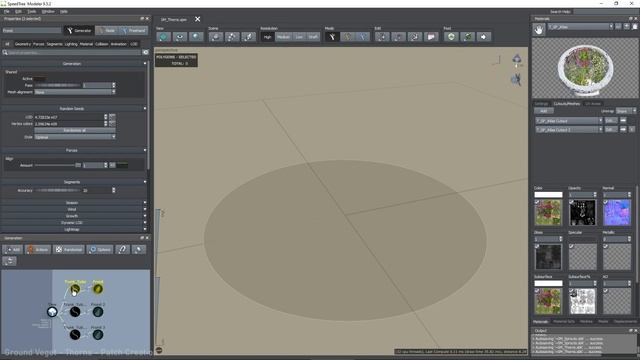
Task: Select the top Frond generator node
Action: (98, 289)
